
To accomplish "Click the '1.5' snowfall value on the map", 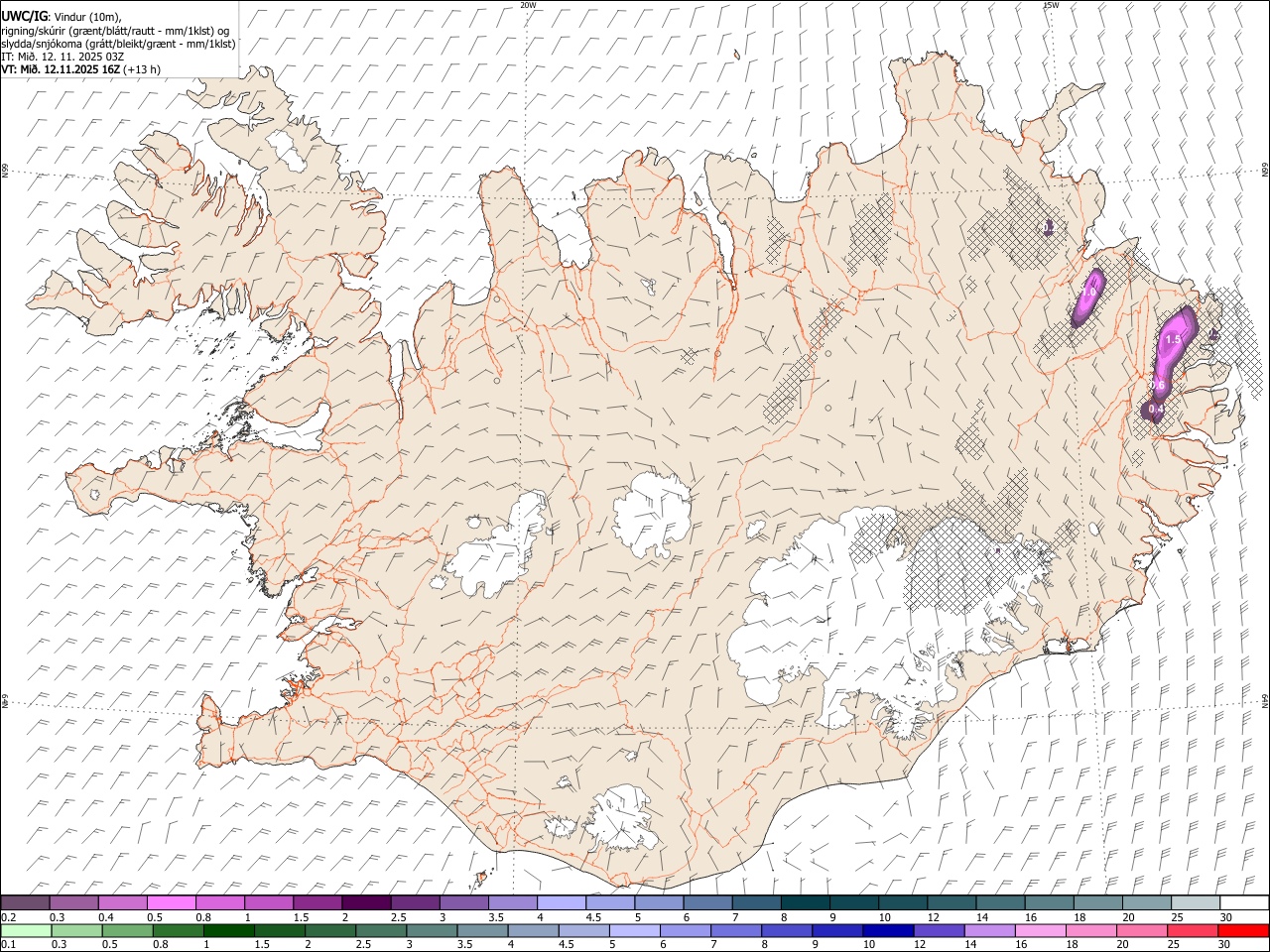I will pos(1173,339).
